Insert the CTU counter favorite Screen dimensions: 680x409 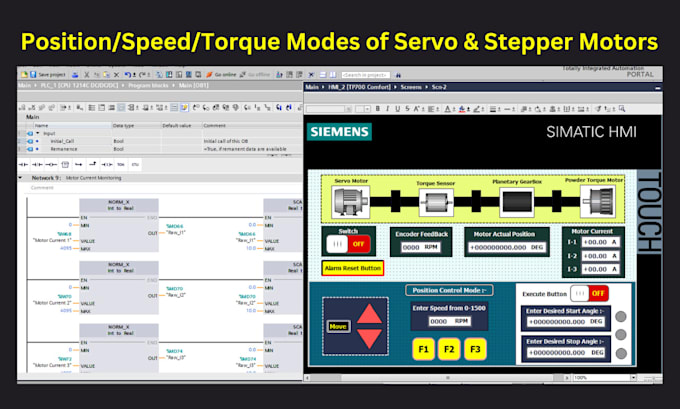[135, 164]
